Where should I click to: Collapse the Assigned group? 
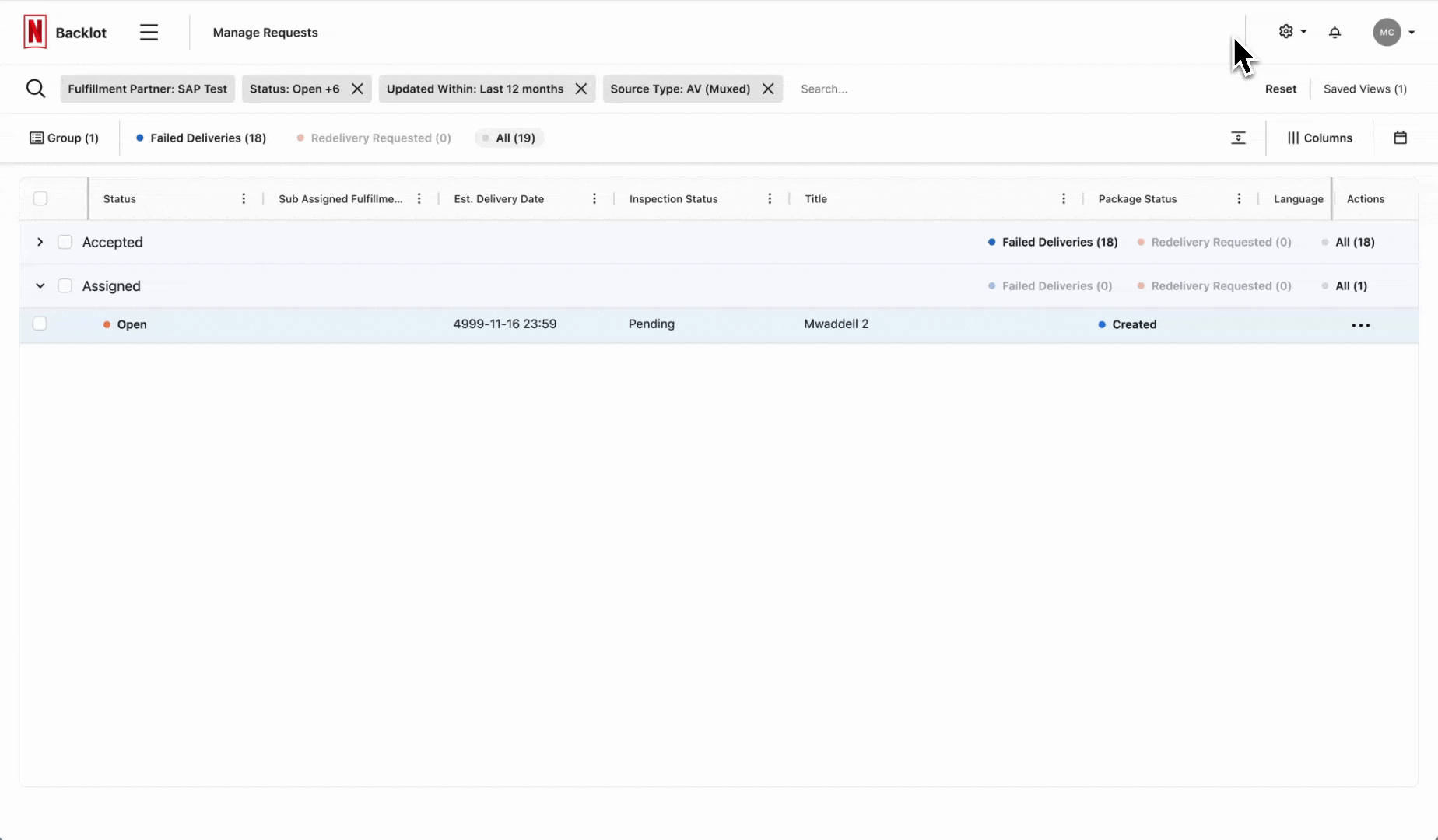click(40, 285)
